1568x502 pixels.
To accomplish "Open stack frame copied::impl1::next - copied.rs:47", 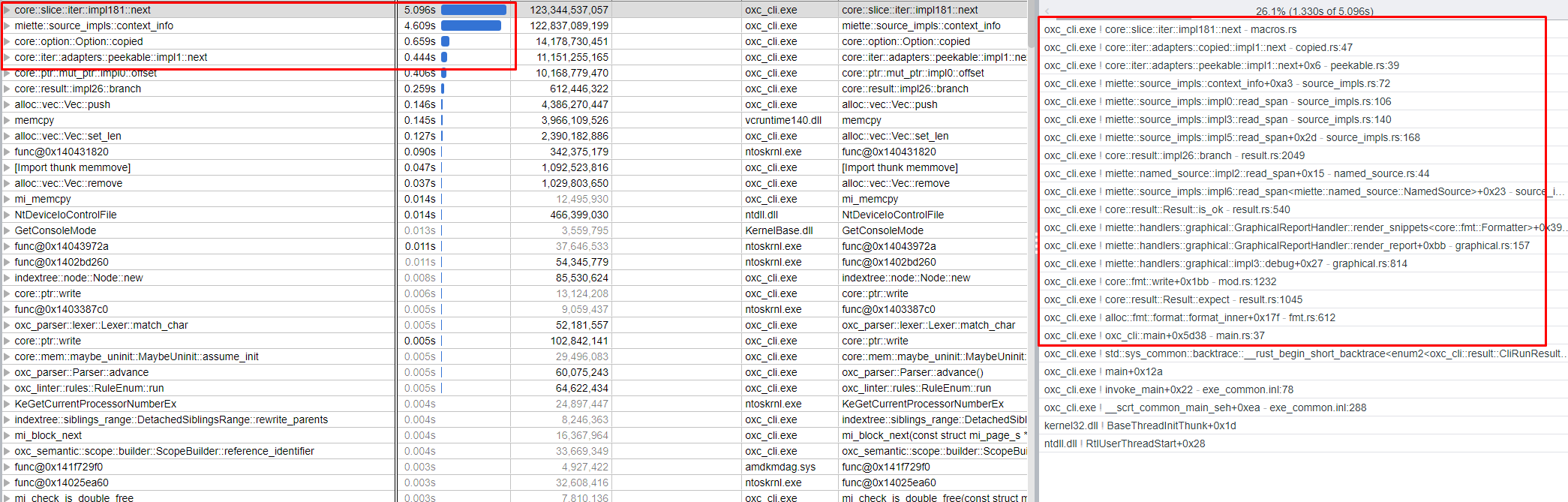I will point(1198,47).
